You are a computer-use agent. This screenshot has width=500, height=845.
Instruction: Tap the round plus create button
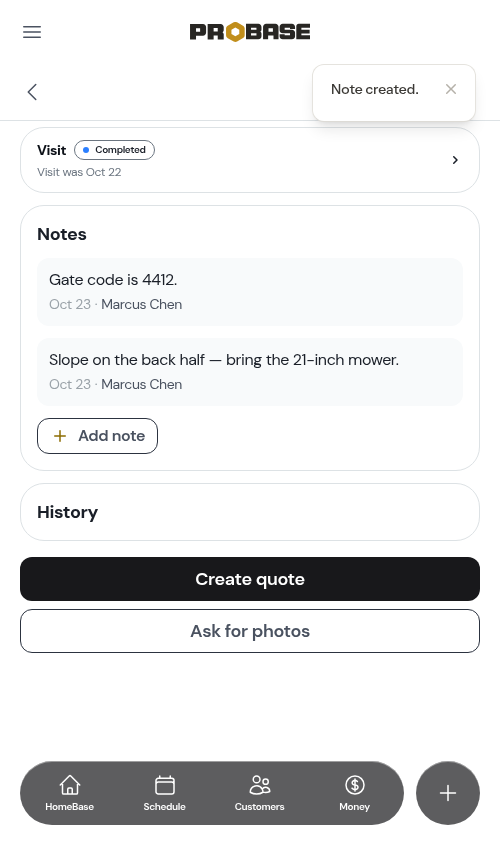[x=448, y=793]
